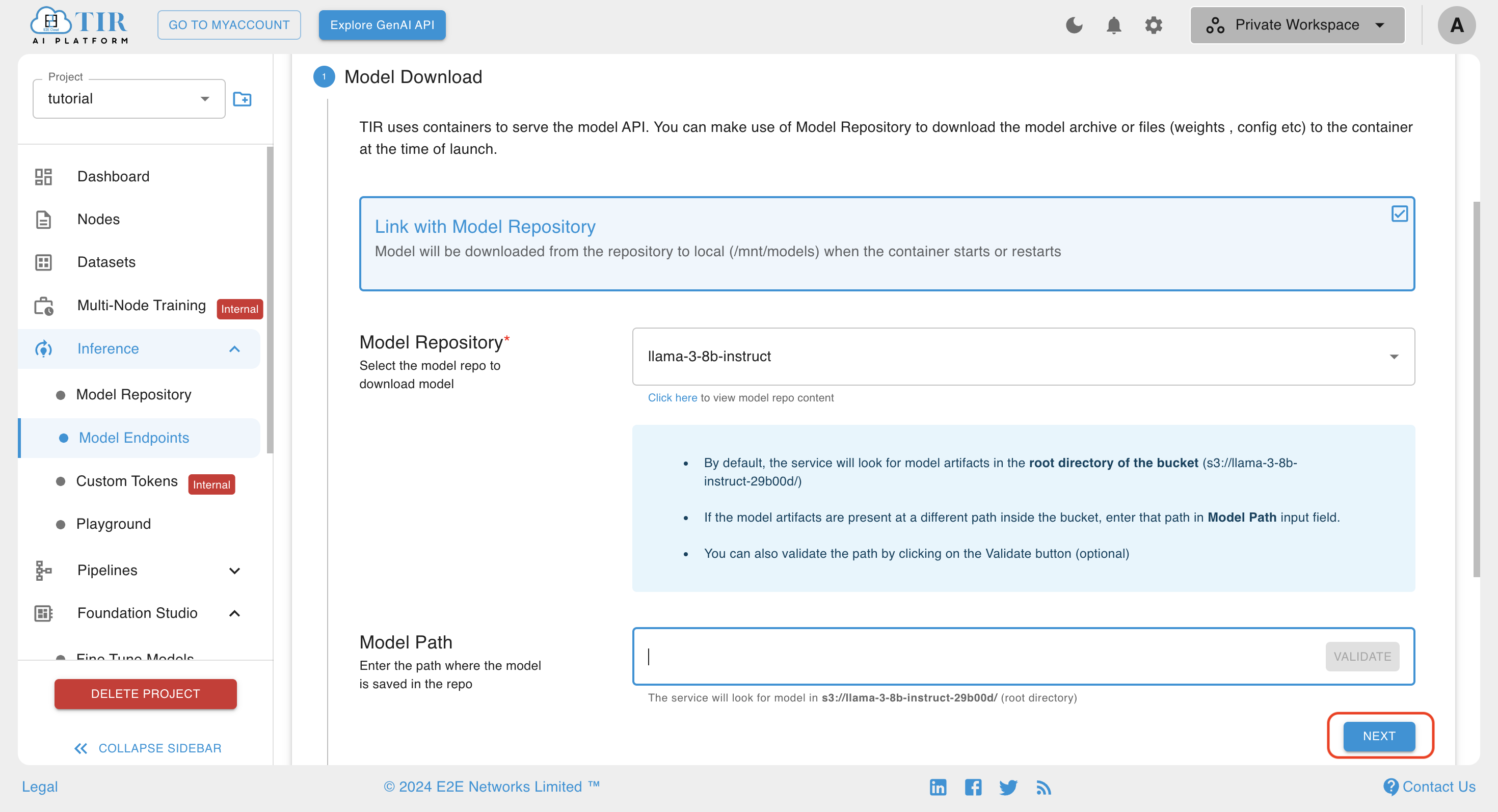Open the LinkedIn footer icon
1498x812 pixels.
pos(938,787)
